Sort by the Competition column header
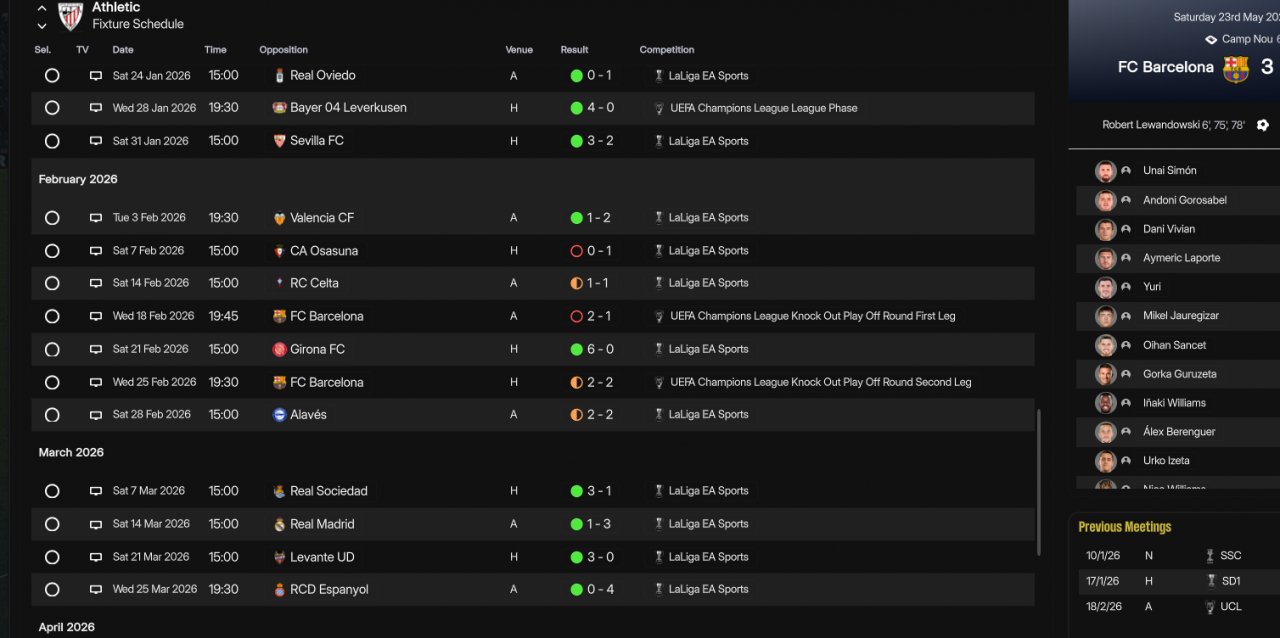The height and width of the screenshot is (638, 1280). tap(667, 50)
